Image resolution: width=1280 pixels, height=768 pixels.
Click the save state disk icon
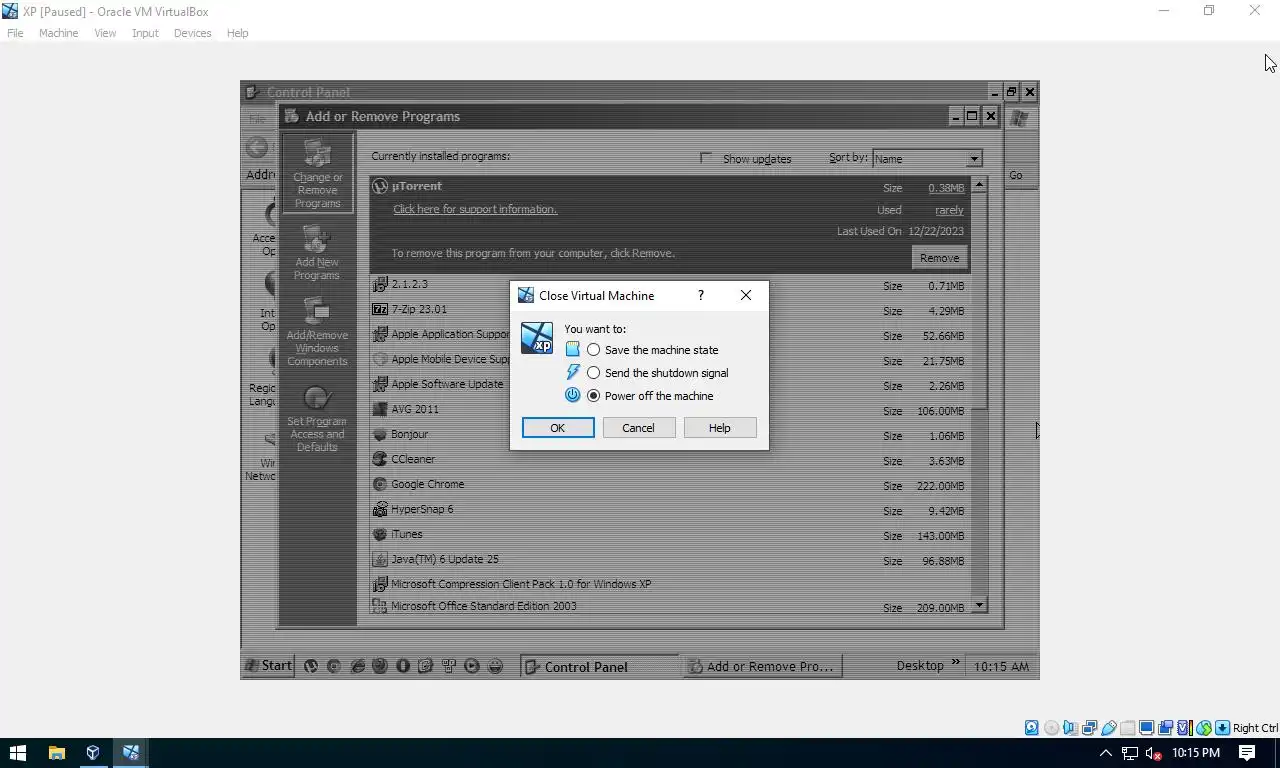click(x=572, y=349)
